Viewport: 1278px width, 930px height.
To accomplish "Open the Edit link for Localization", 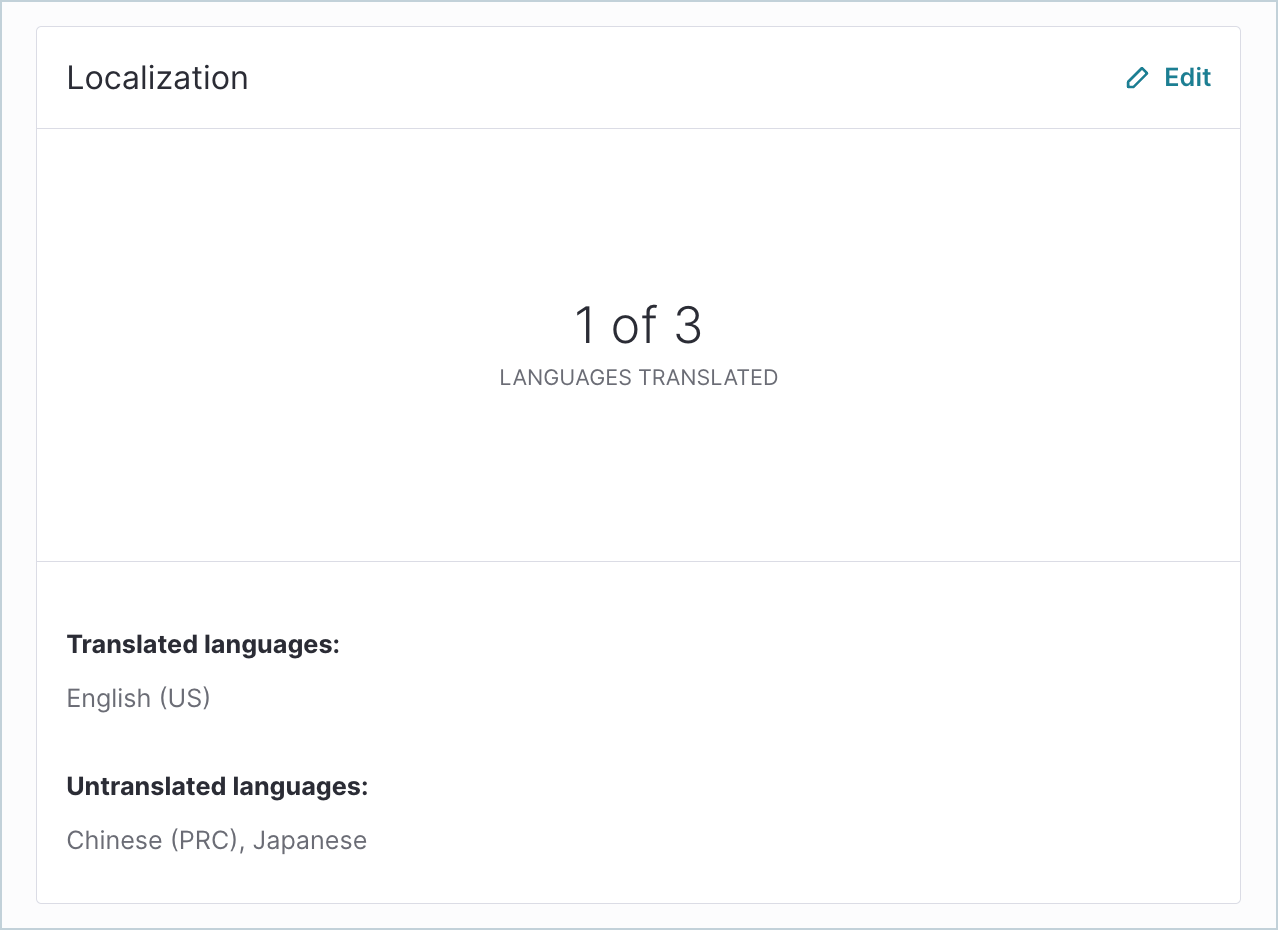I will coord(1168,78).
